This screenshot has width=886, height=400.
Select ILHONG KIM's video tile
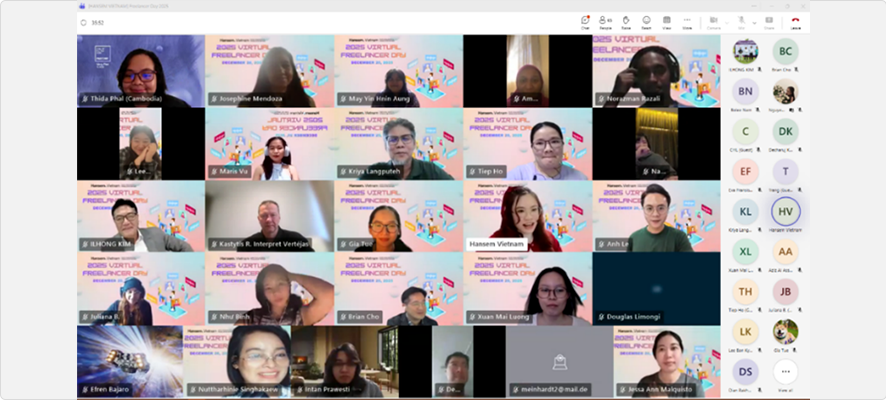(141, 216)
